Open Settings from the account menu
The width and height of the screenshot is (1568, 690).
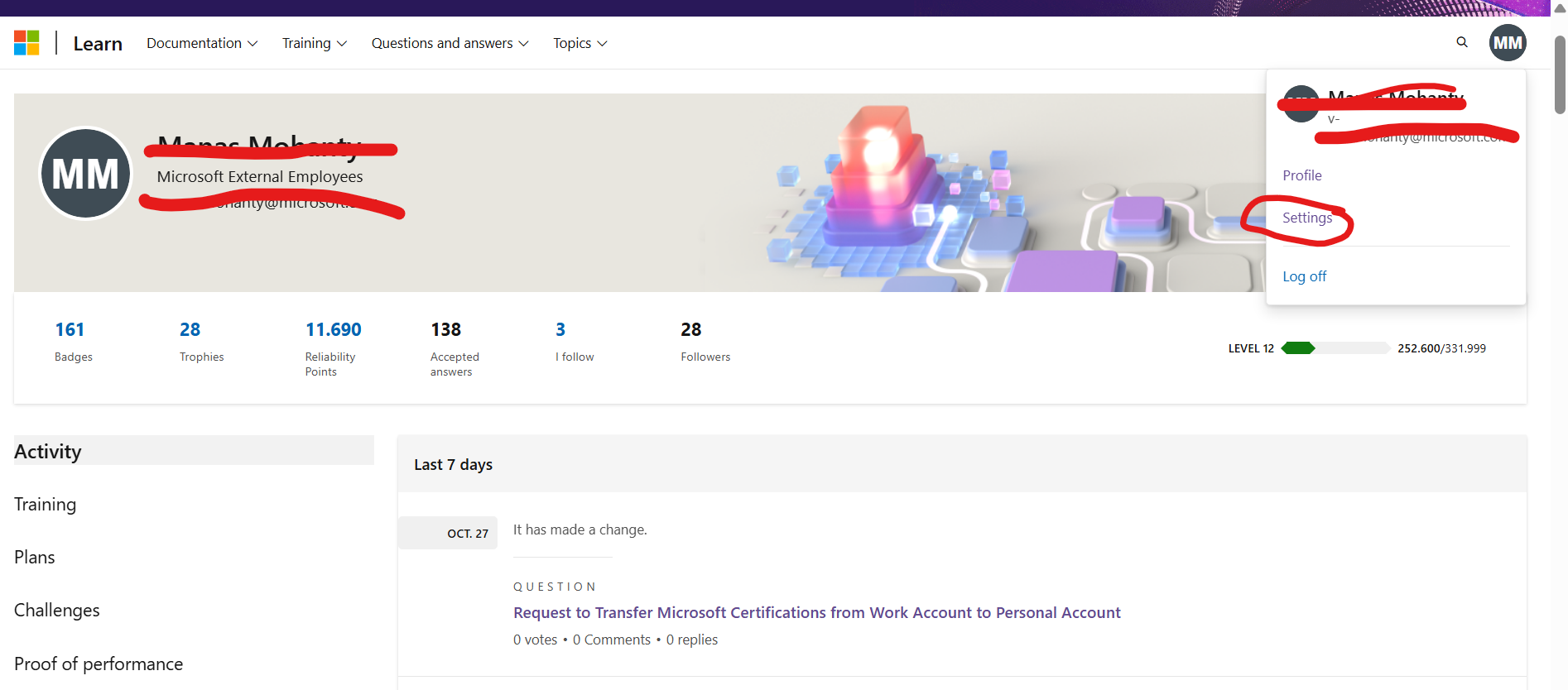pos(1307,218)
